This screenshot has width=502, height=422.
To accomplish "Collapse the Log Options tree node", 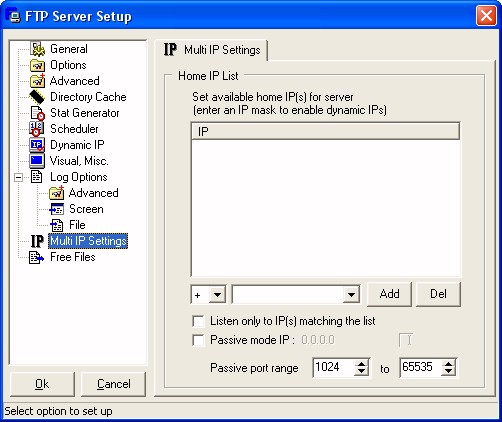I will point(19,177).
